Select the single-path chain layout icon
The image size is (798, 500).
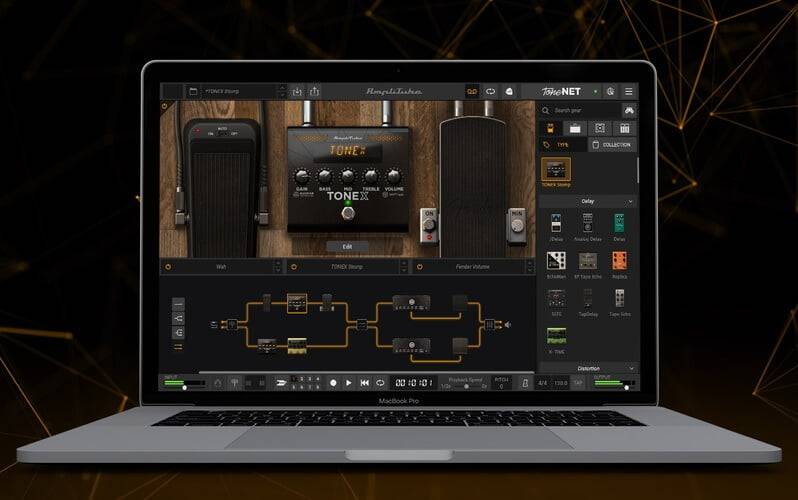point(178,304)
